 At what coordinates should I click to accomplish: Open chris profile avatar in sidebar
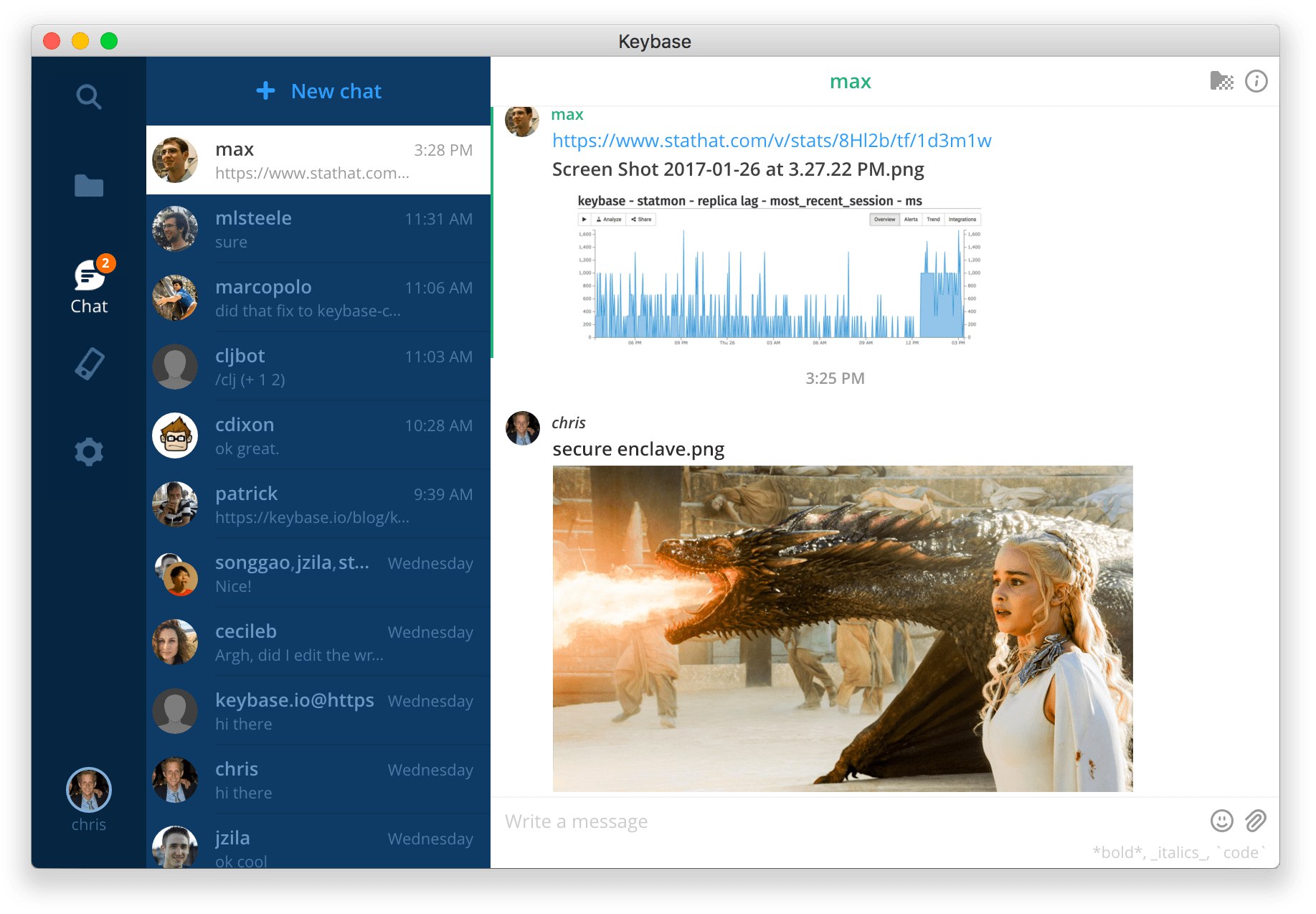click(x=89, y=790)
